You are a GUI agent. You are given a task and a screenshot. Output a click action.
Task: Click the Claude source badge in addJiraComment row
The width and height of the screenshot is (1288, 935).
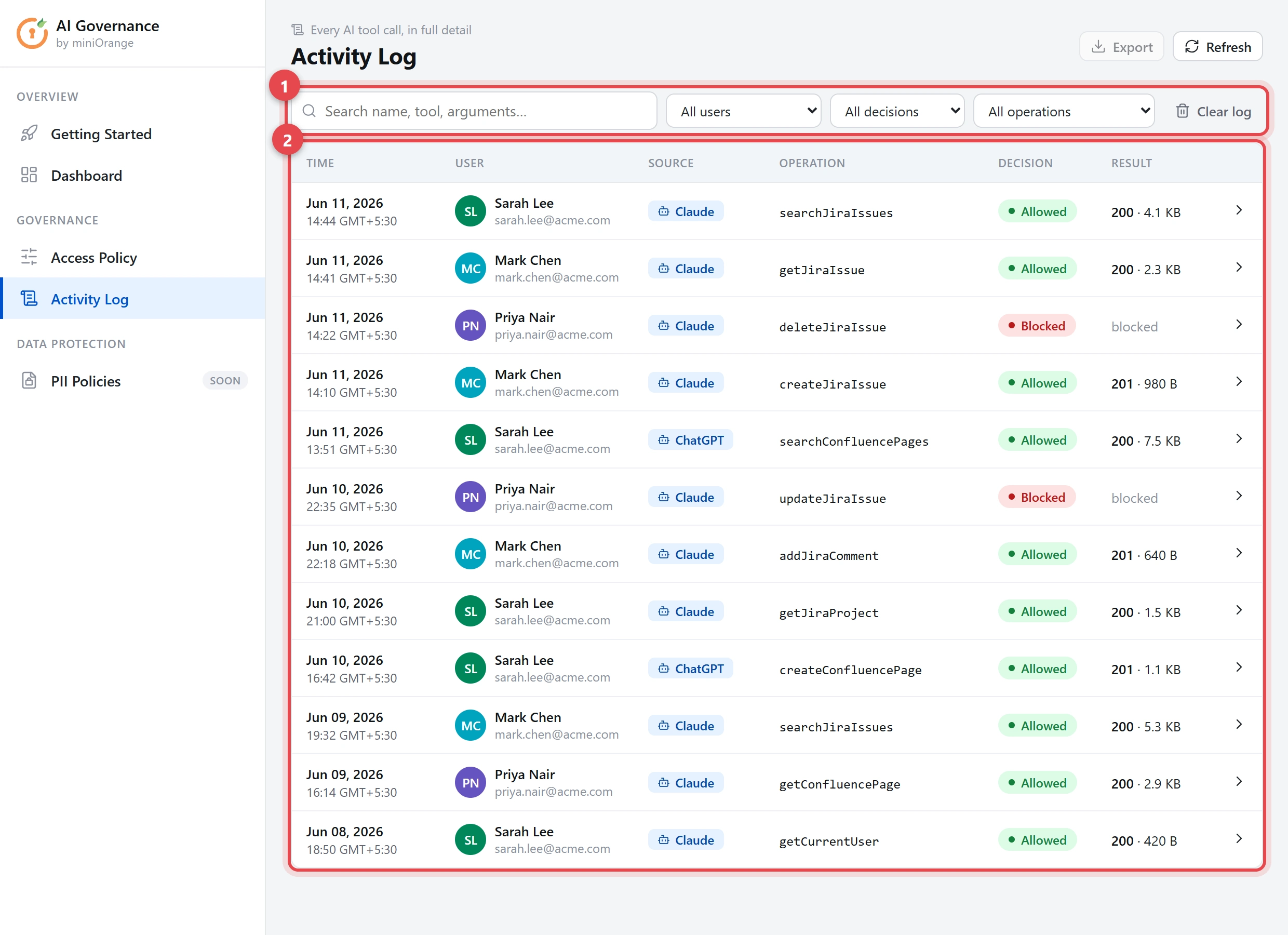(686, 554)
